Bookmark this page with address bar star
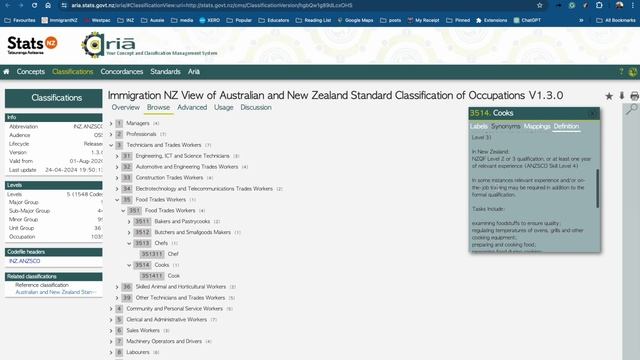This screenshot has height=360, width=640. pyautogui.click(x=540, y=5)
